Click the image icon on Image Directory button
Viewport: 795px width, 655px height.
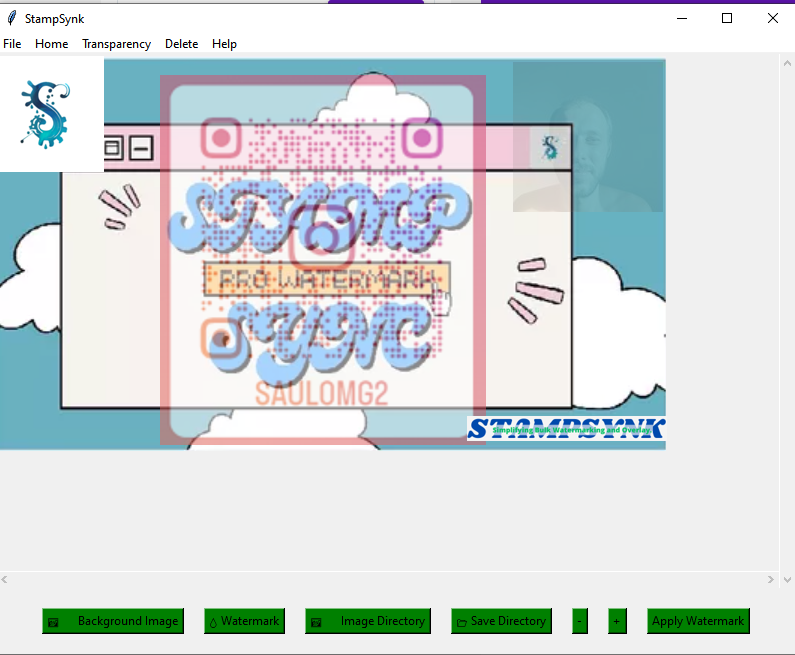(316, 623)
